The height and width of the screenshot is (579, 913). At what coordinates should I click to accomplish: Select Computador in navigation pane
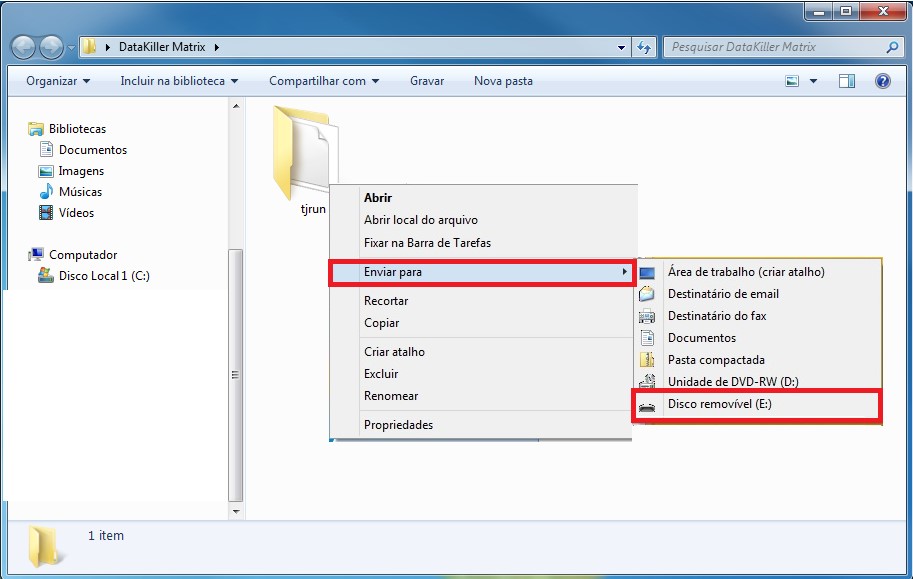tap(83, 255)
